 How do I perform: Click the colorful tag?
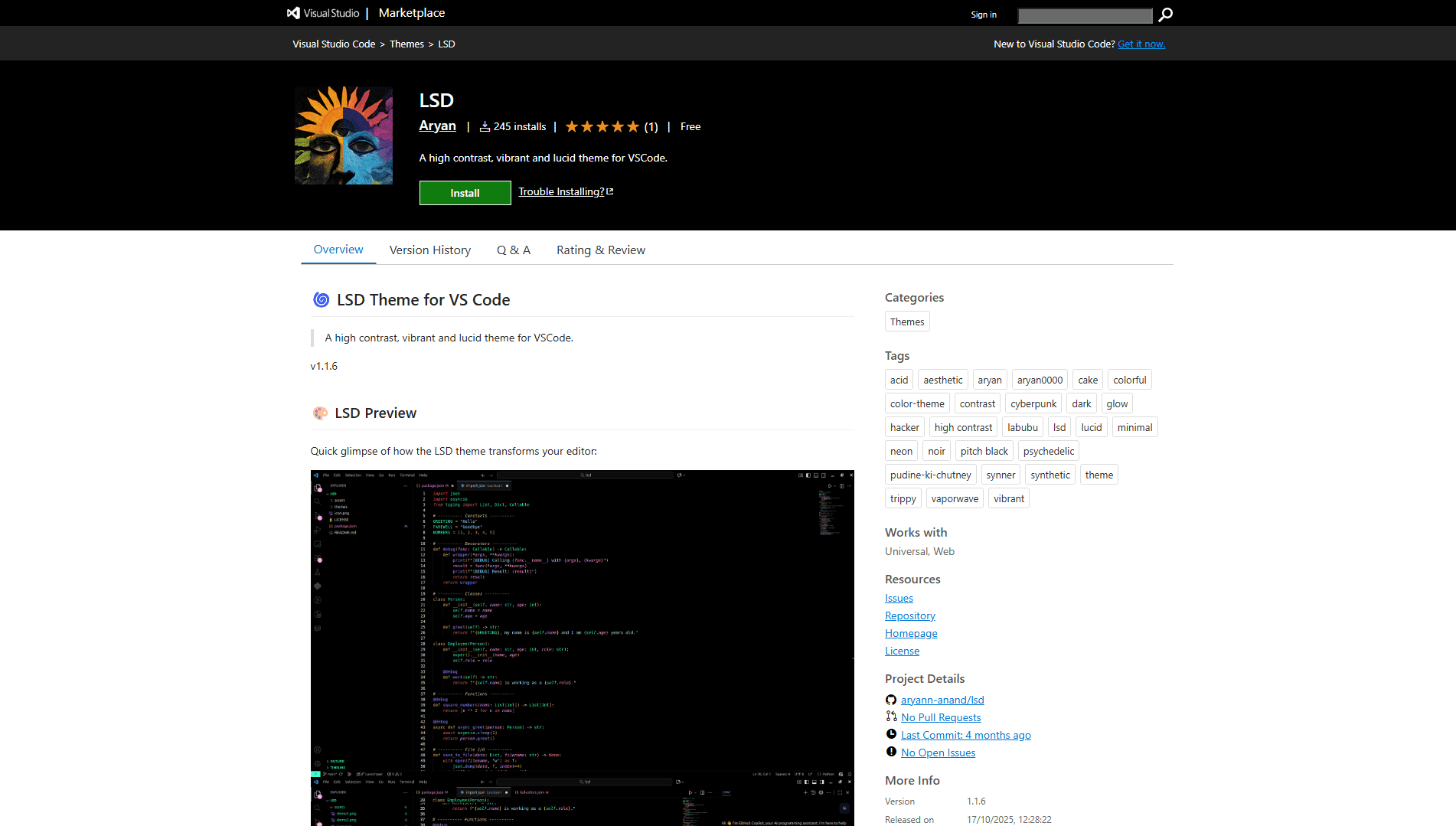click(1130, 380)
